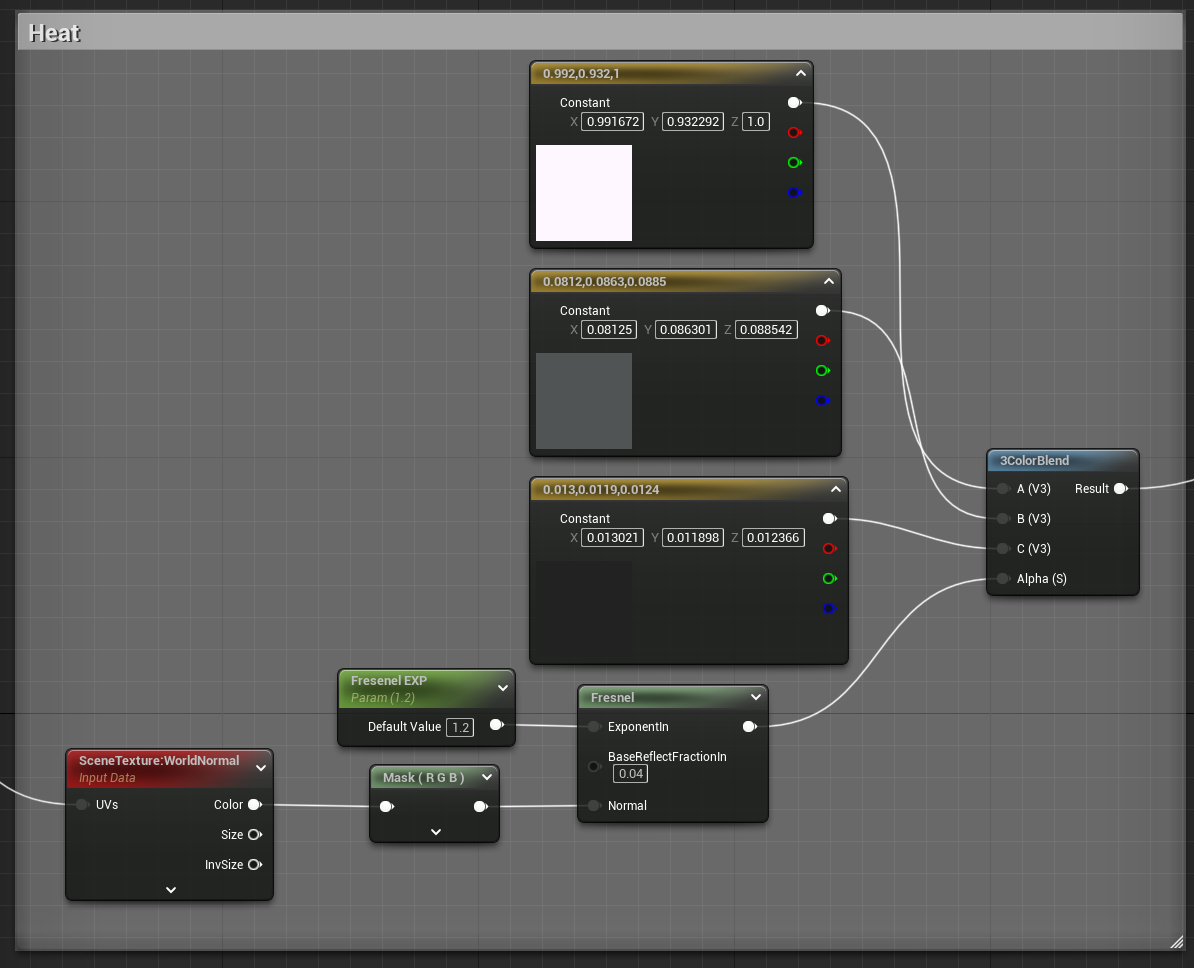This screenshot has width=1194, height=968.
Task: Edit X value 0.013021 field
Action: tap(612, 538)
